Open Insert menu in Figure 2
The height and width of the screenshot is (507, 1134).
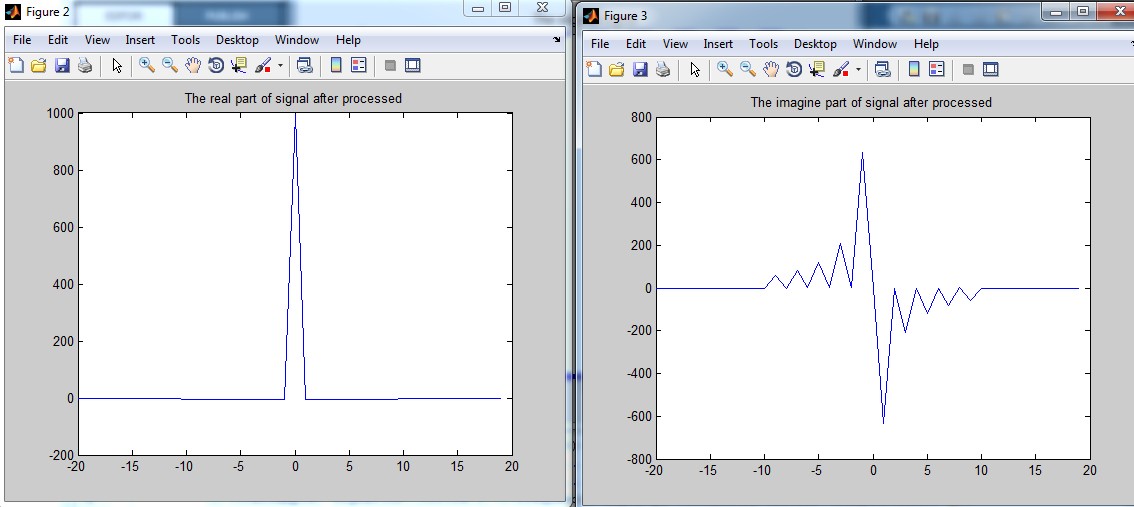tap(140, 40)
